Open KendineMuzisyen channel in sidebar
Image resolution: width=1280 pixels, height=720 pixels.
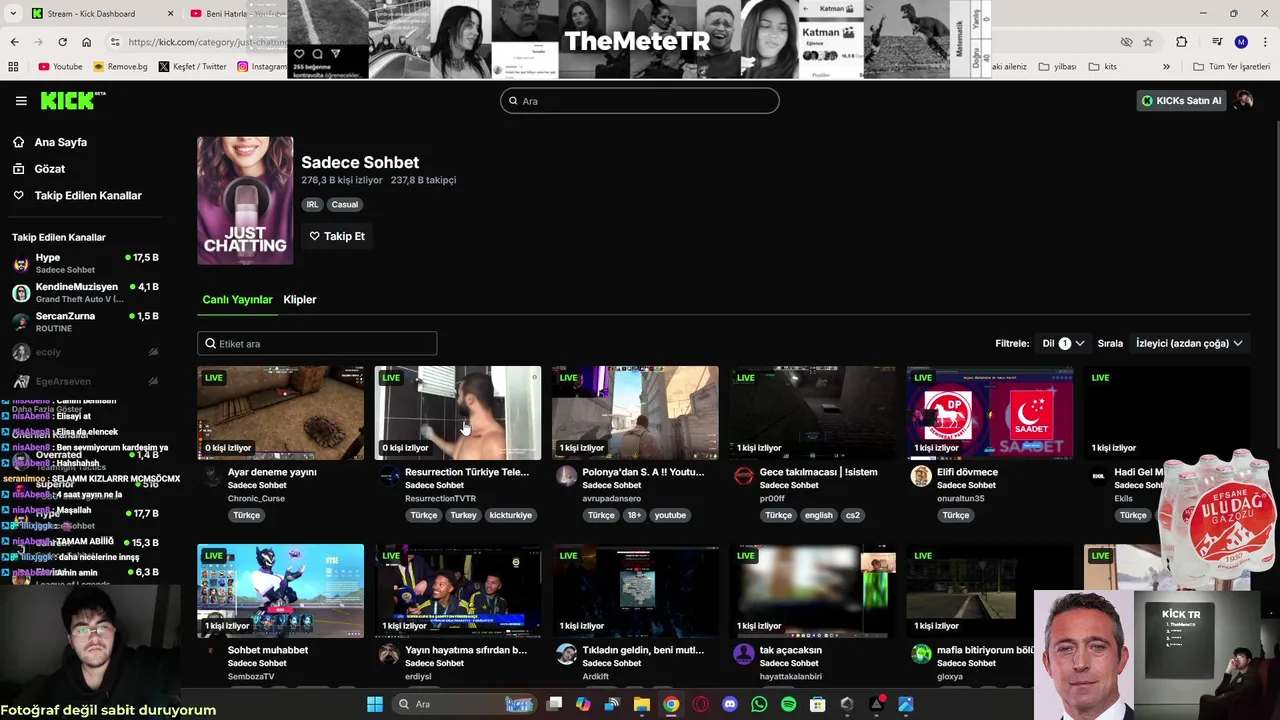tap(85, 292)
